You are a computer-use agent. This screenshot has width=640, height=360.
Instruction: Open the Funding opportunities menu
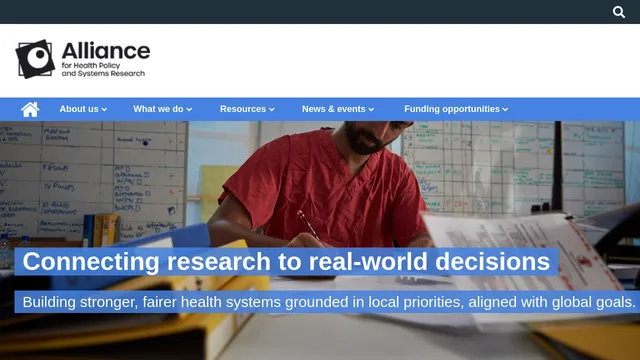(456, 109)
